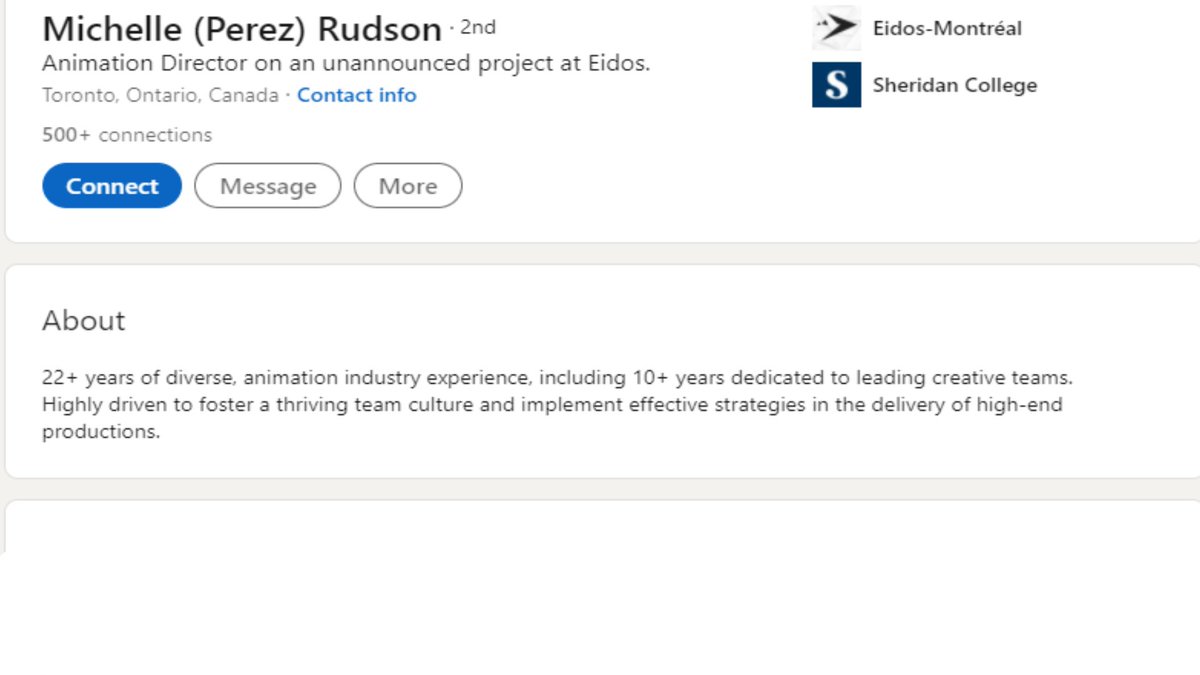The width and height of the screenshot is (1200, 675).
Task: Click the Sheridan College logo icon
Action: 836,85
